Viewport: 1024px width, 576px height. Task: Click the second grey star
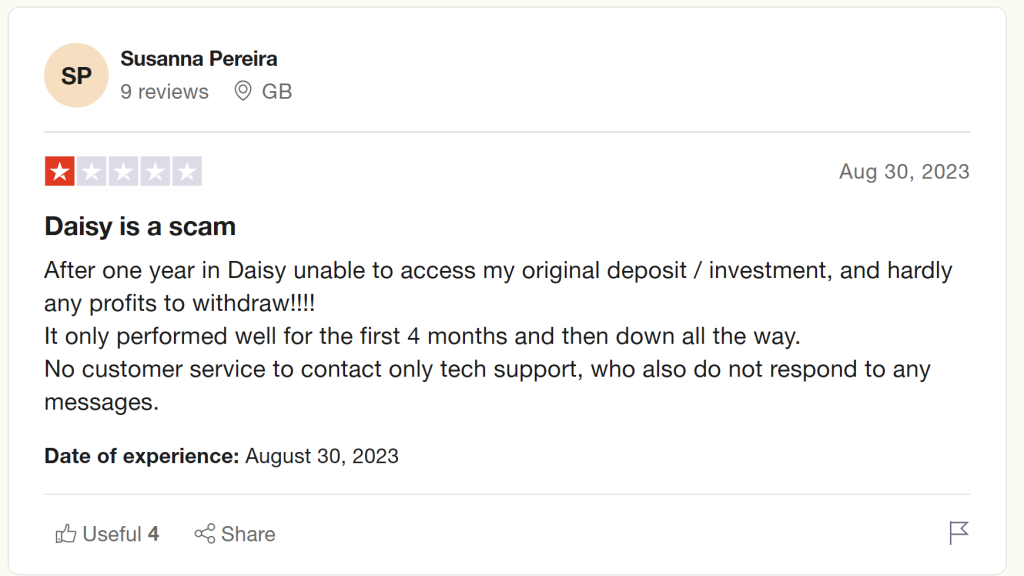91,171
